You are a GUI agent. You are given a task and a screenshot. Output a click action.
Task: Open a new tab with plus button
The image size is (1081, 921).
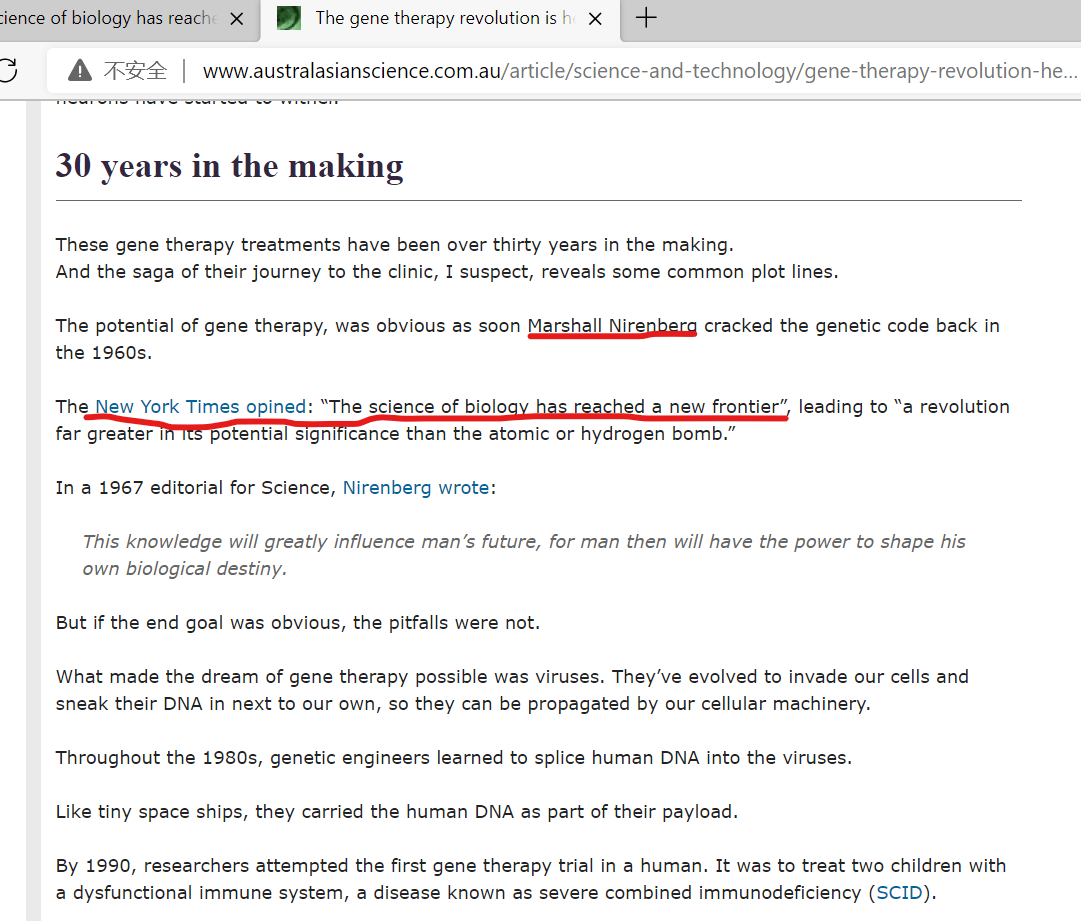pyautogui.click(x=647, y=18)
